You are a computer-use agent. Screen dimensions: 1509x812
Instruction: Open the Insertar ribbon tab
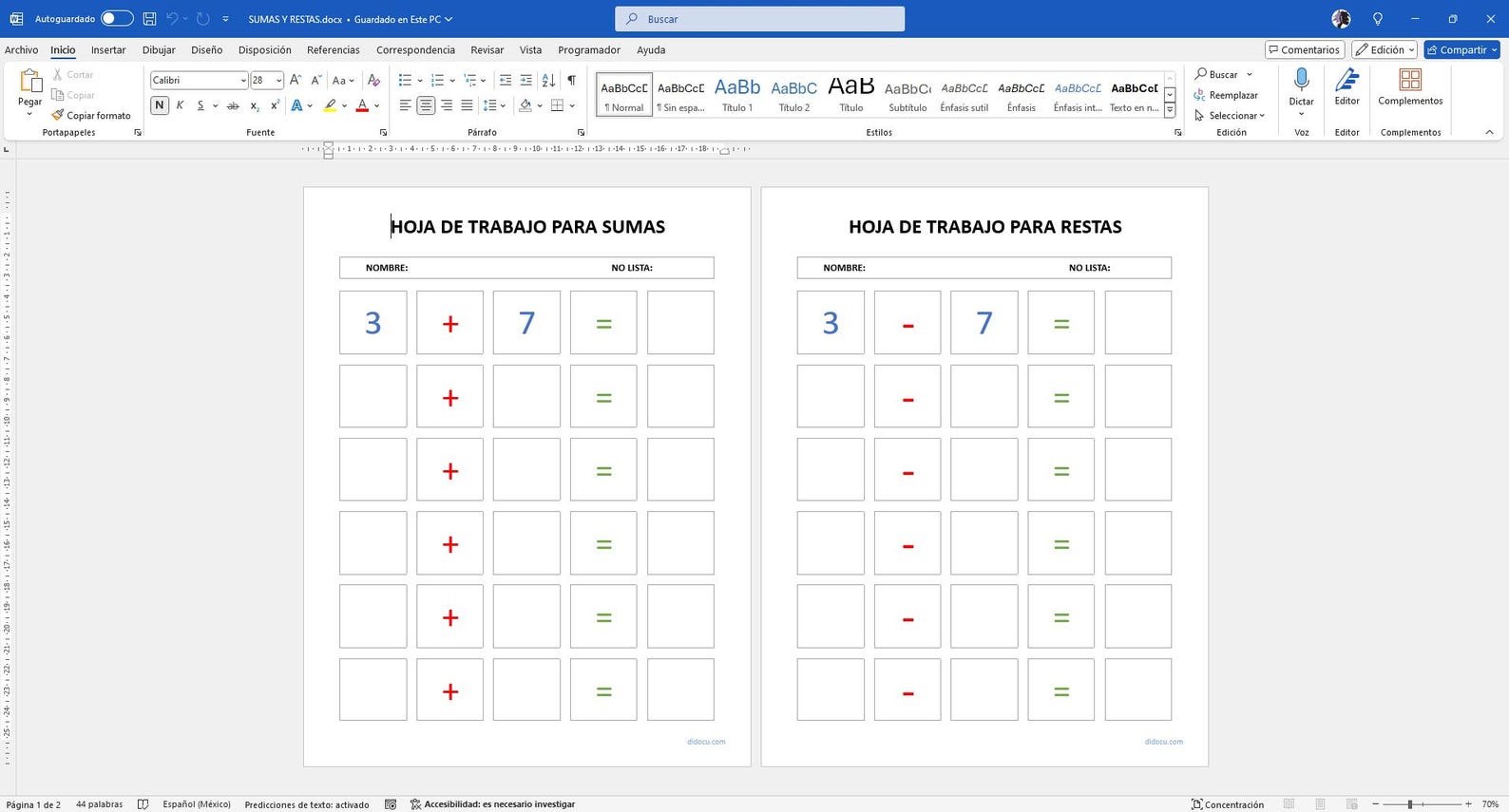[x=108, y=49]
